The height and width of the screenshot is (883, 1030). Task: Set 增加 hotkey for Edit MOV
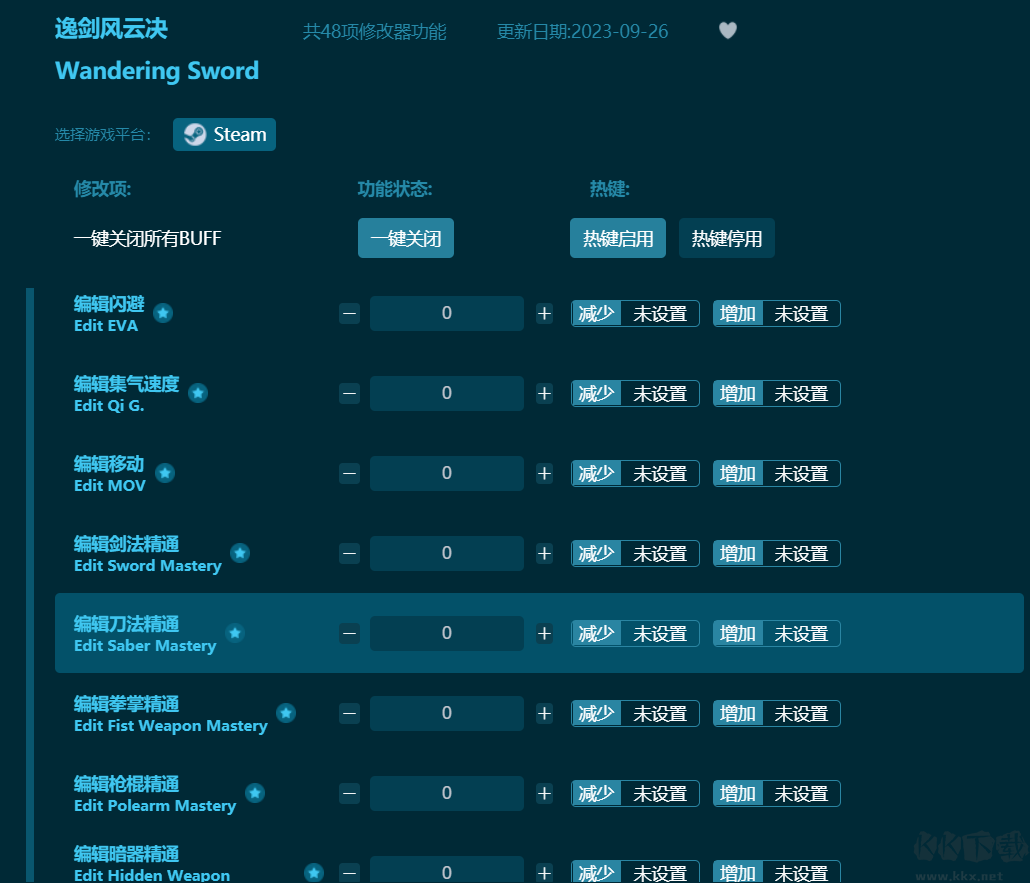click(x=776, y=474)
